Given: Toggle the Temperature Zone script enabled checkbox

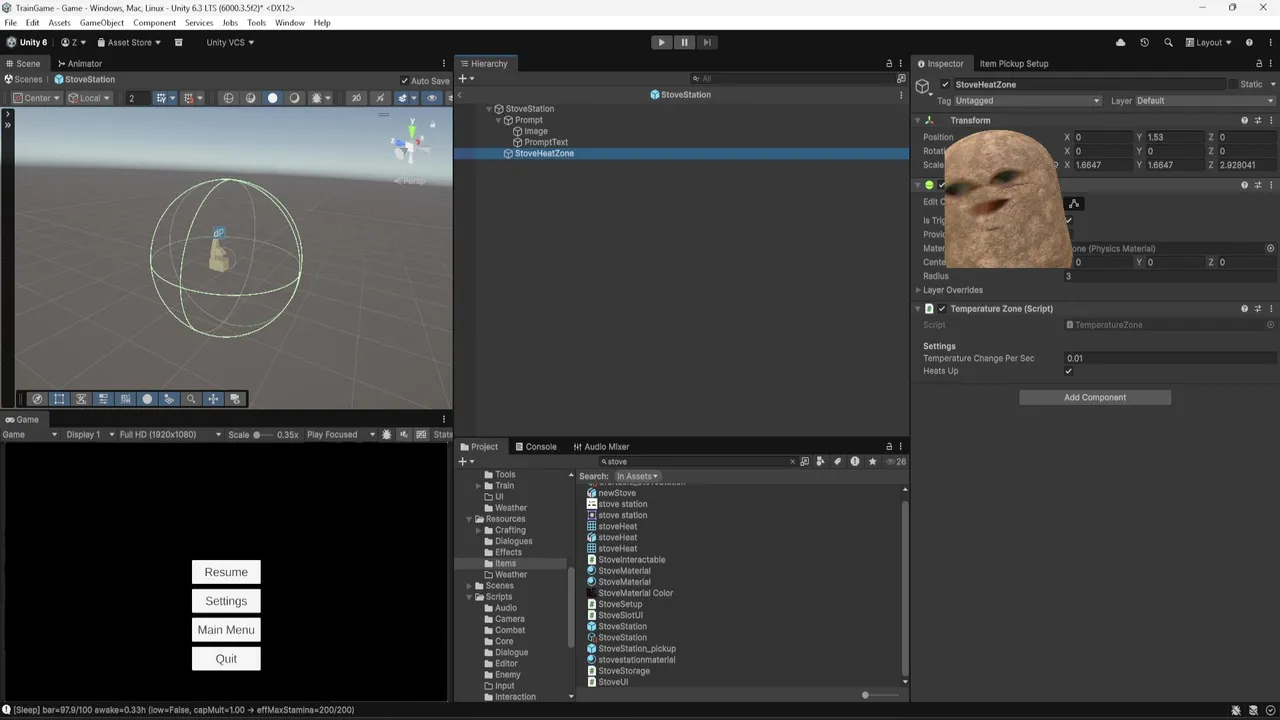Looking at the screenshot, I should 942,309.
